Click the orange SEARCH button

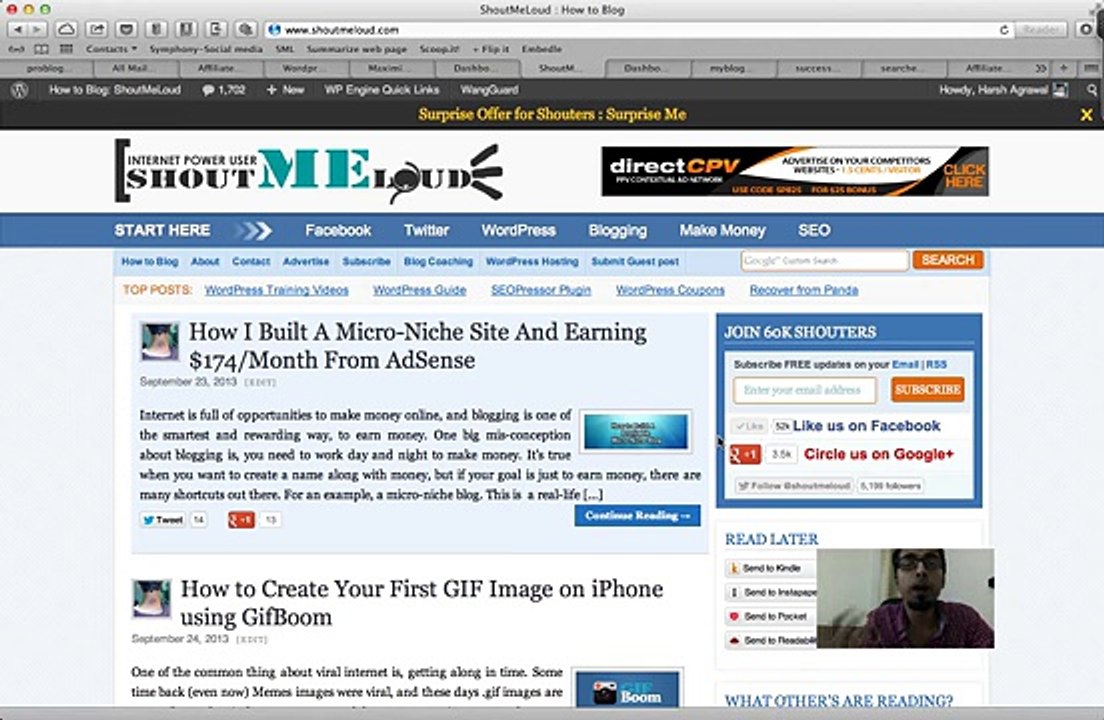pyautogui.click(x=948, y=260)
